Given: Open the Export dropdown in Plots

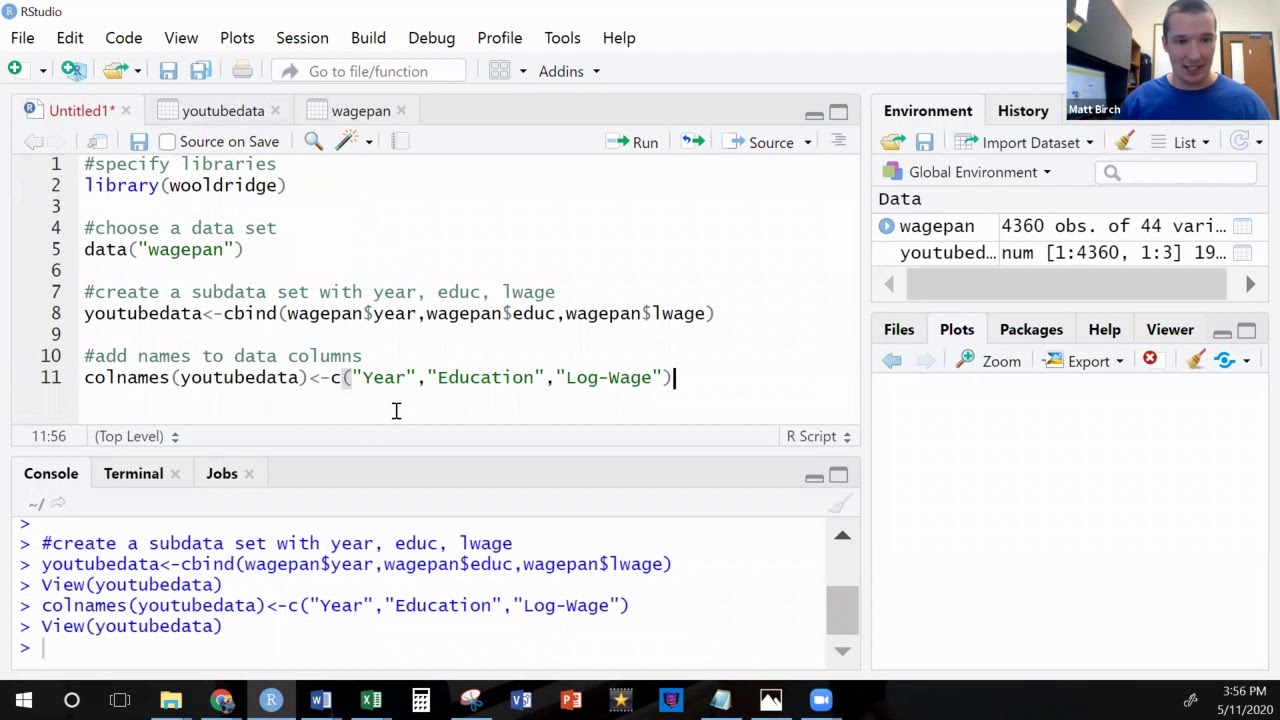Looking at the screenshot, I should click(x=1083, y=361).
